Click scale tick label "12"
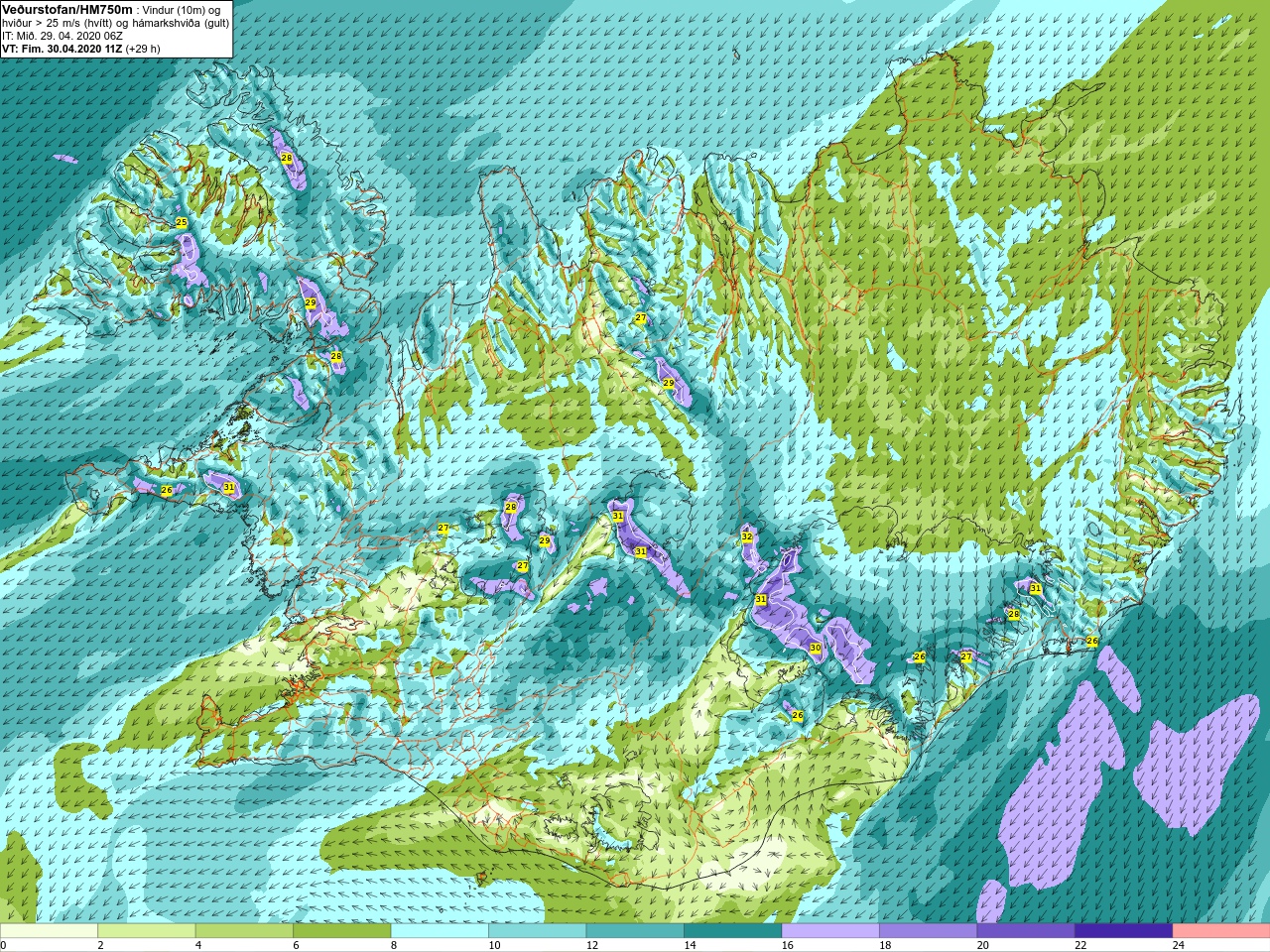Viewport: 1270px width, 952px height. point(592,945)
